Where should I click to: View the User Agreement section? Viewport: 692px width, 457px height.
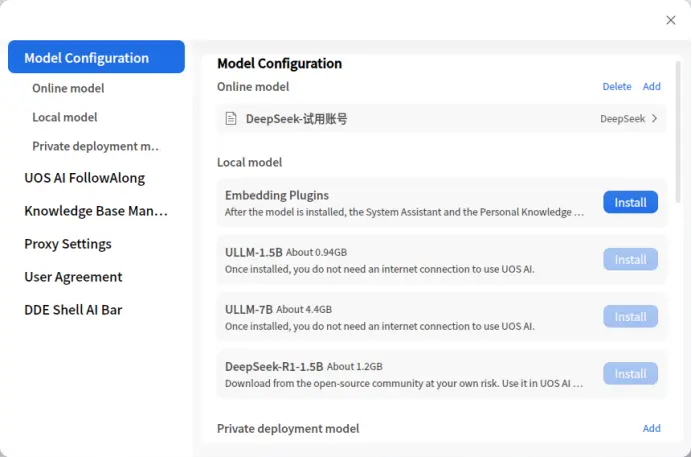pos(73,277)
